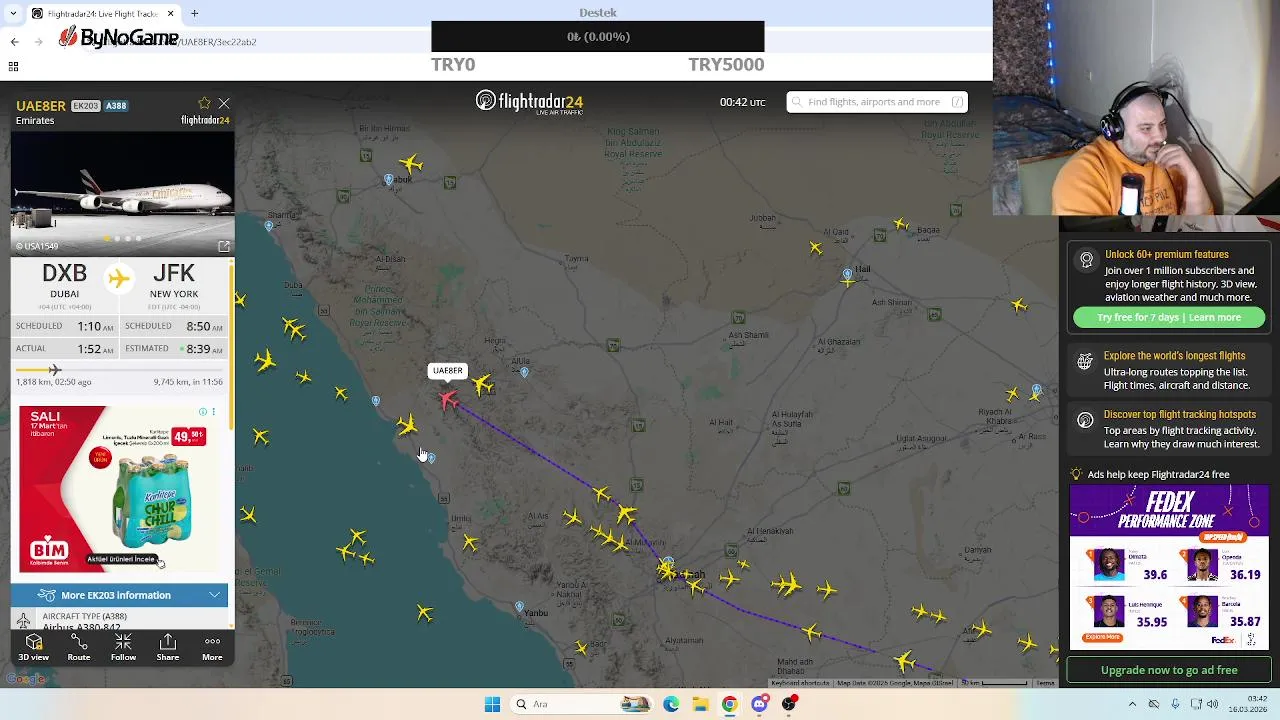
Task: Open map Terms link
Action: tap(1045, 683)
